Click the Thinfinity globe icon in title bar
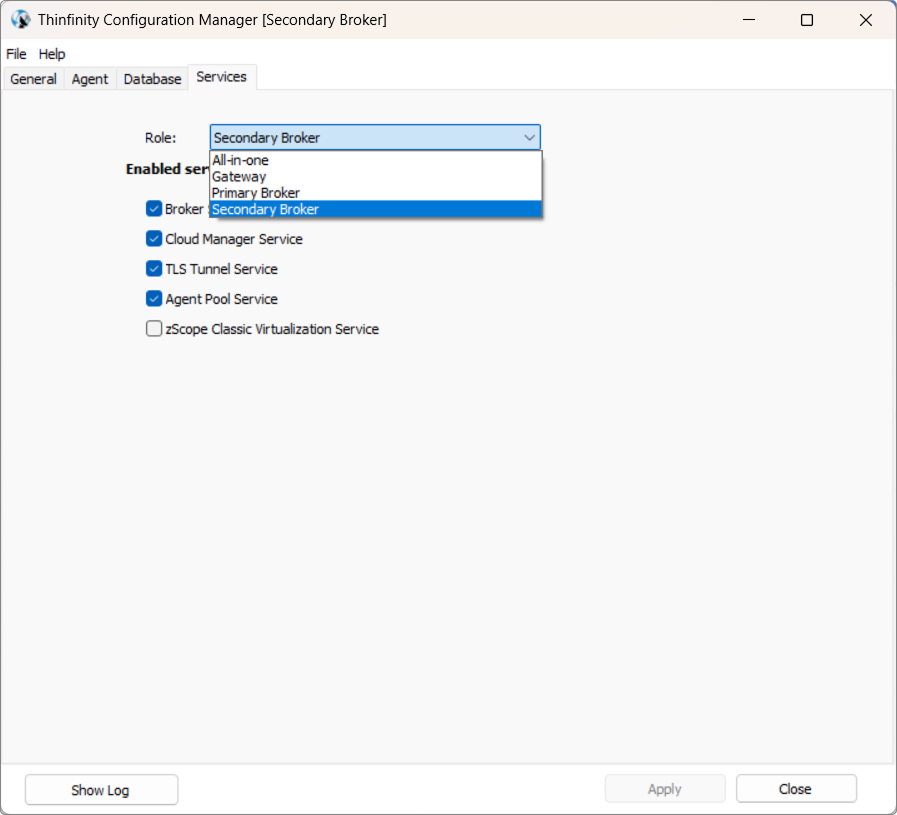Image resolution: width=897 pixels, height=815 pixels. [x=20, y=20]
